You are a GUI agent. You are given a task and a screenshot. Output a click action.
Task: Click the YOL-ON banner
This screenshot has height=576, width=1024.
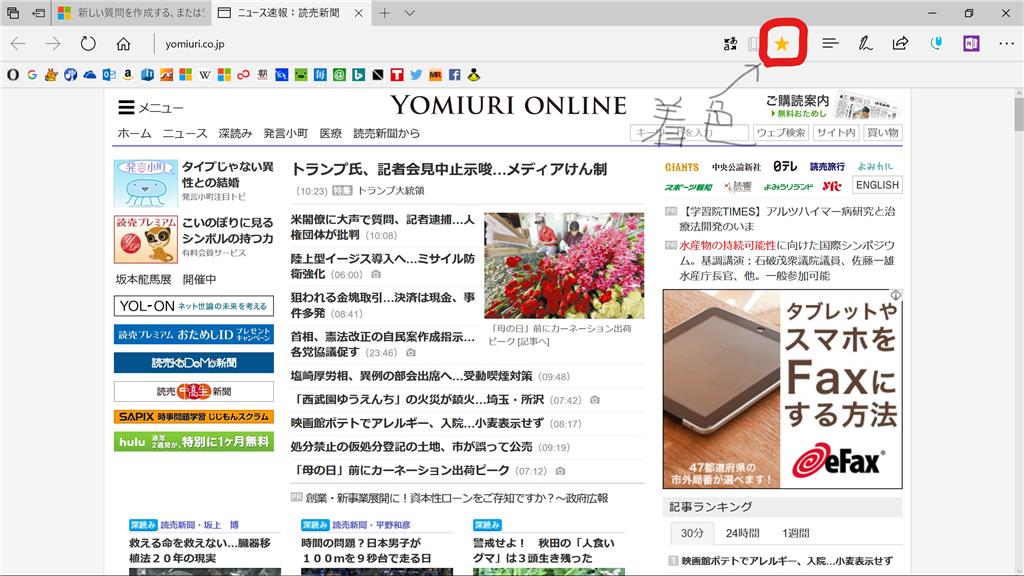[x=194, y=306]
